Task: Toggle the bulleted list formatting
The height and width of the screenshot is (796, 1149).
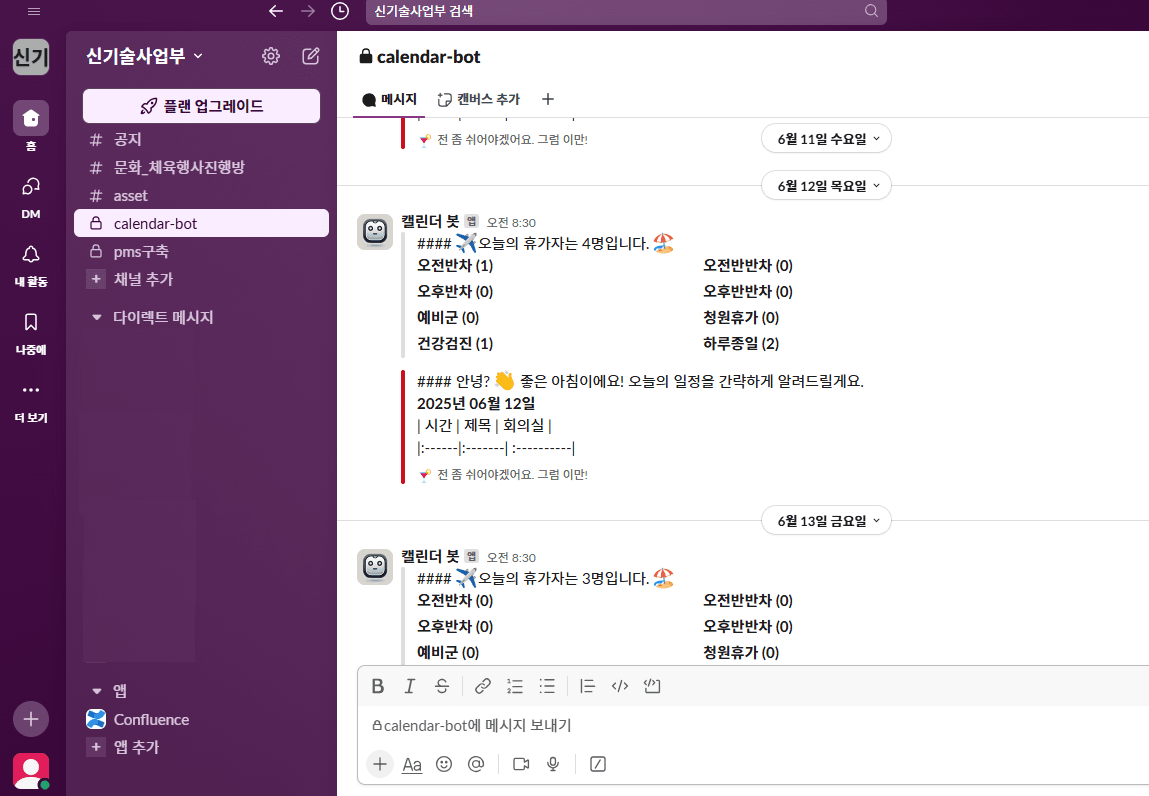Action: click(x=547, y=686)
